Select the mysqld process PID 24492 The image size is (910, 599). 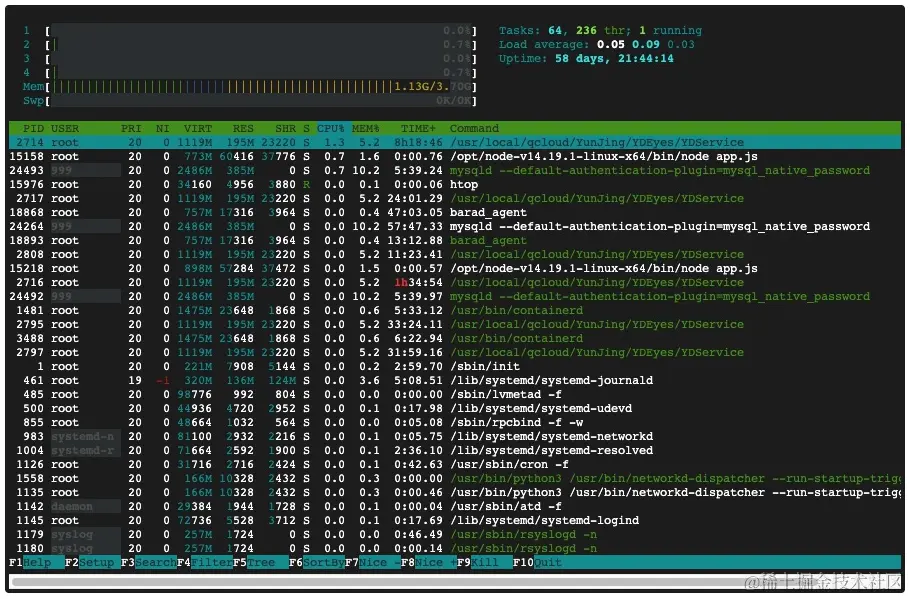455,296
